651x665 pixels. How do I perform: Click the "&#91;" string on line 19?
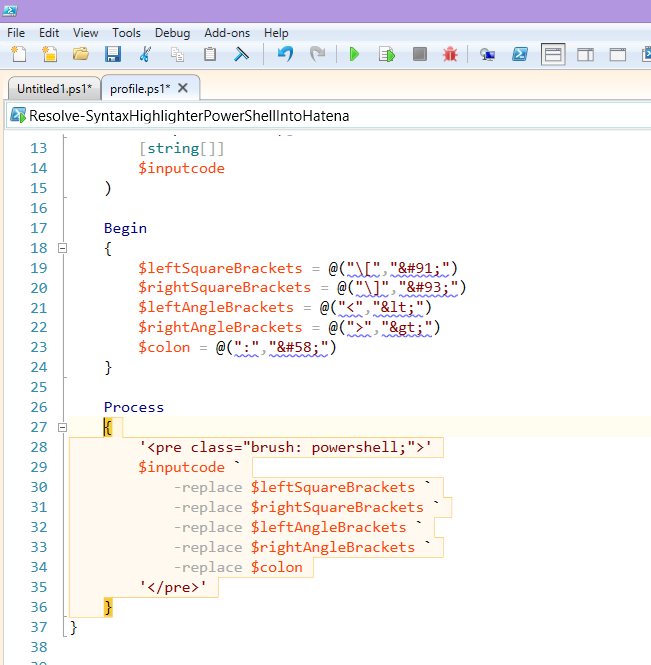point(419,268)
